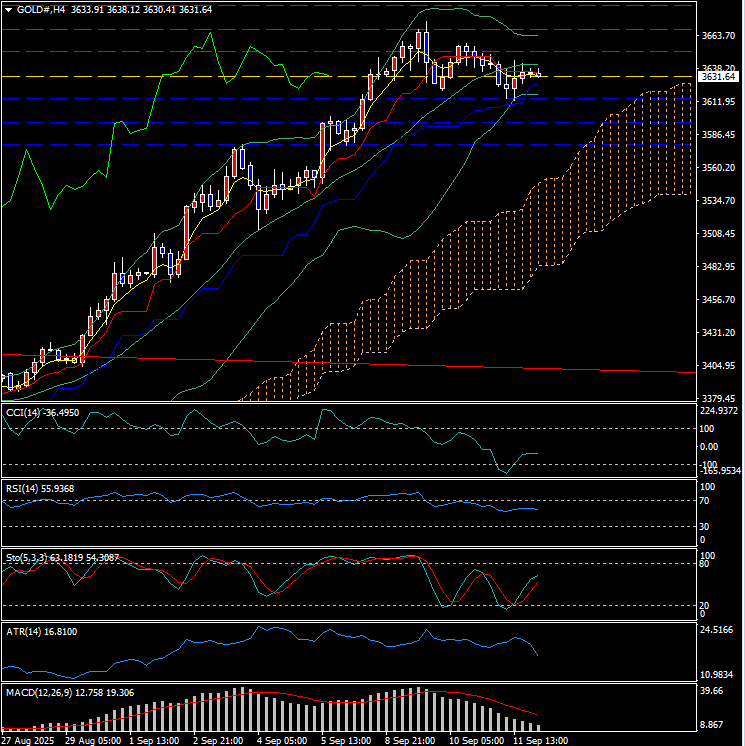The image size is (745, 746).
Task: Select the CCI scale value -165.9534
Action: (719, 471)
